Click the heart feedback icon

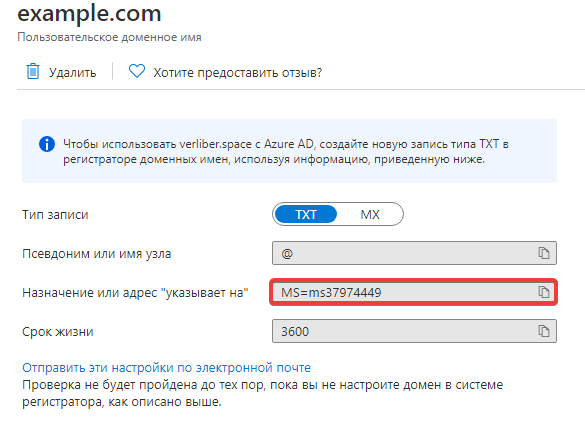(x=137, y=71)
